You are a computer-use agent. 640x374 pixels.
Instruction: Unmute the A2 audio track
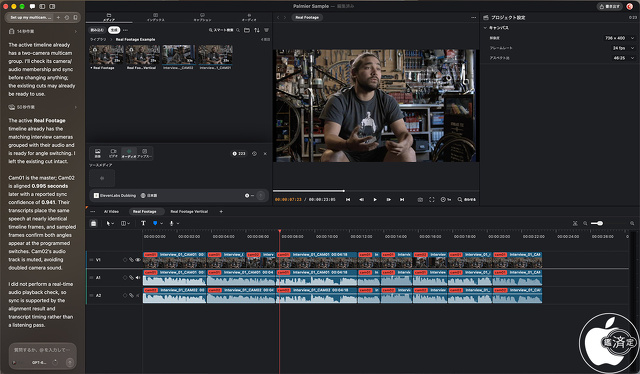(138, 295)
